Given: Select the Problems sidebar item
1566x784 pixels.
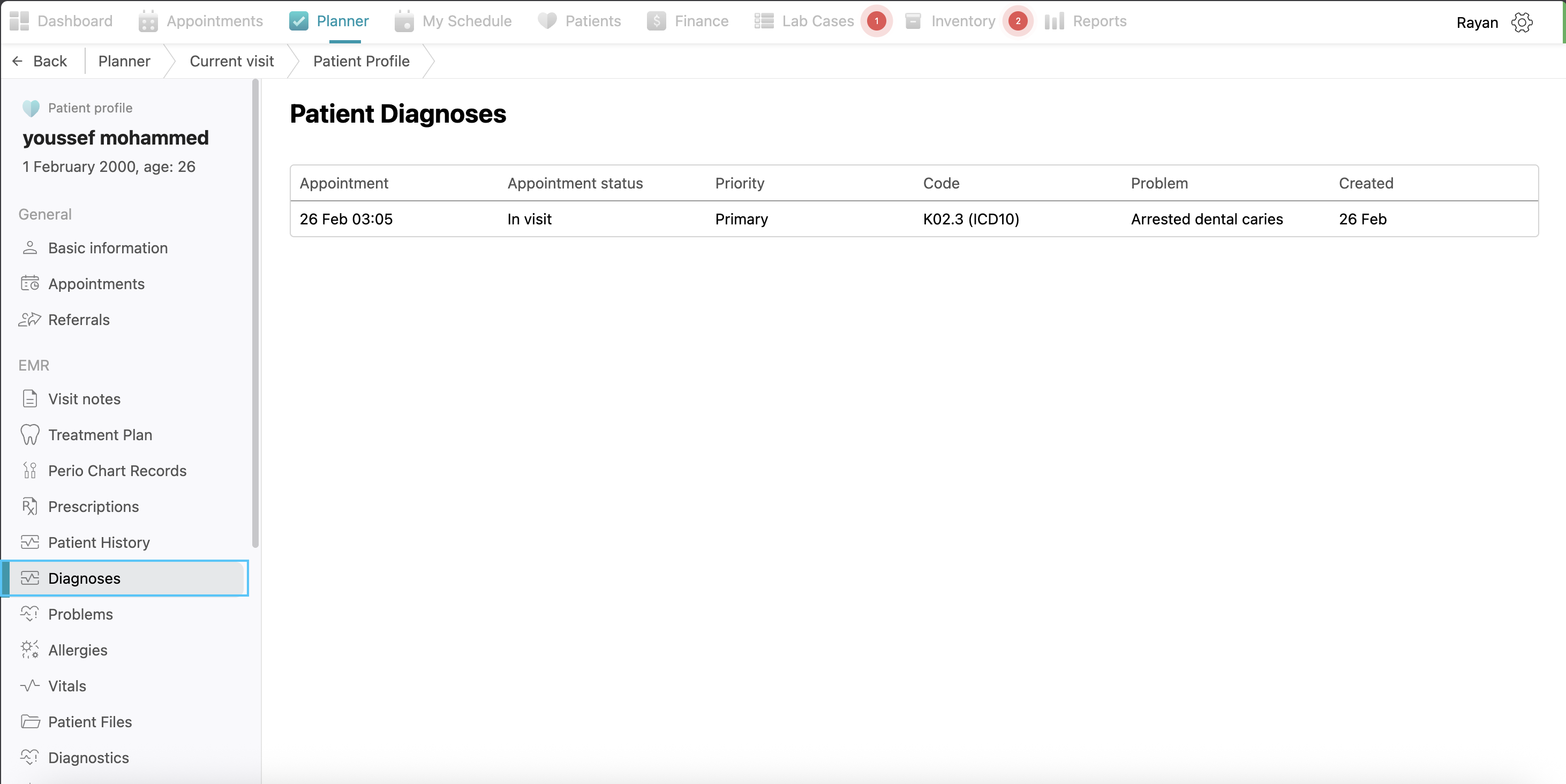Looking at the screenshot, I should 80,614.
